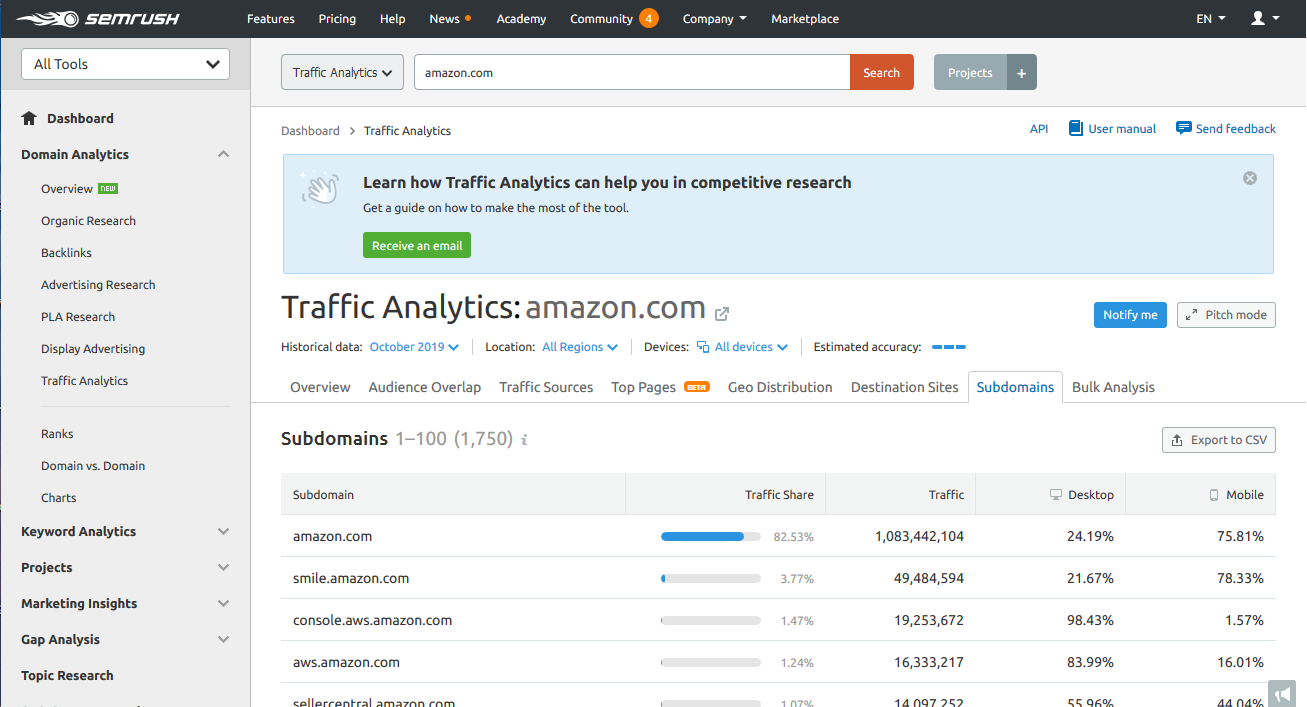This screenshot has height=707, width=1307.
Task: Click the plus icon to create a project
Action: [x=1021, y=72]
